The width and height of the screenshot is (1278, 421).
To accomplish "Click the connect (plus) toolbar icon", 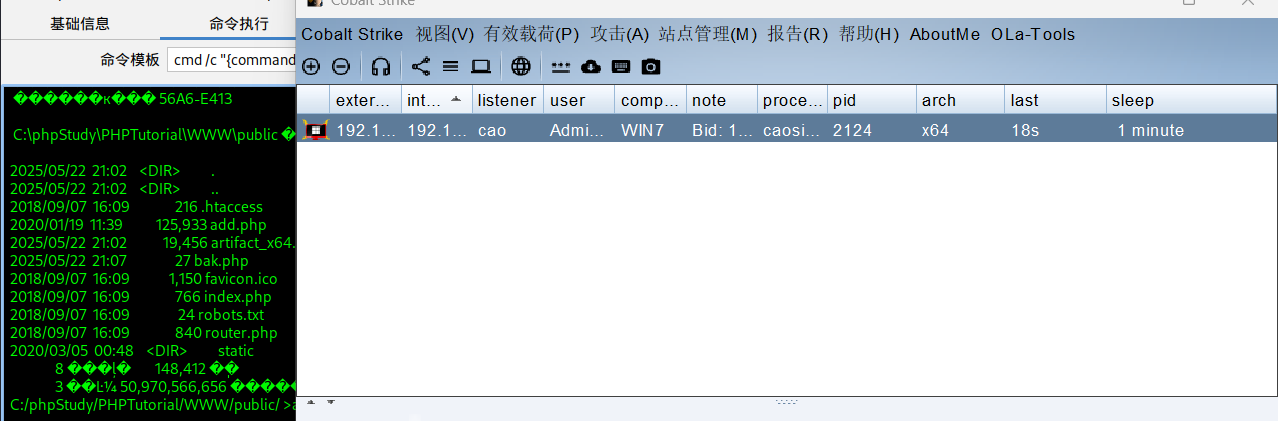I will tap(311, 67).
